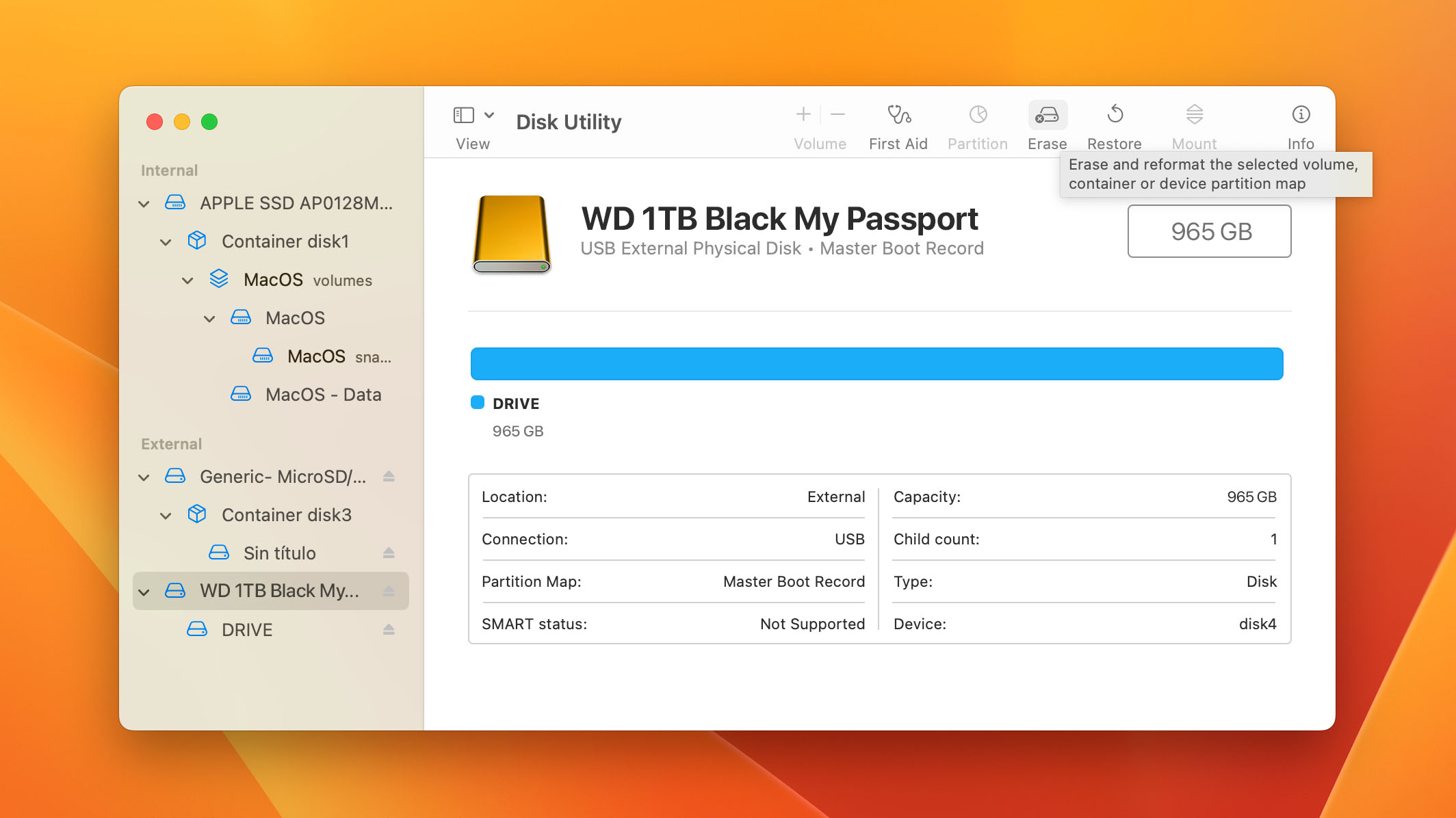Click the Restore toolbar icon
Image resolution: width=1456 pixels, height=818 pixels.
click(1115, 114)
